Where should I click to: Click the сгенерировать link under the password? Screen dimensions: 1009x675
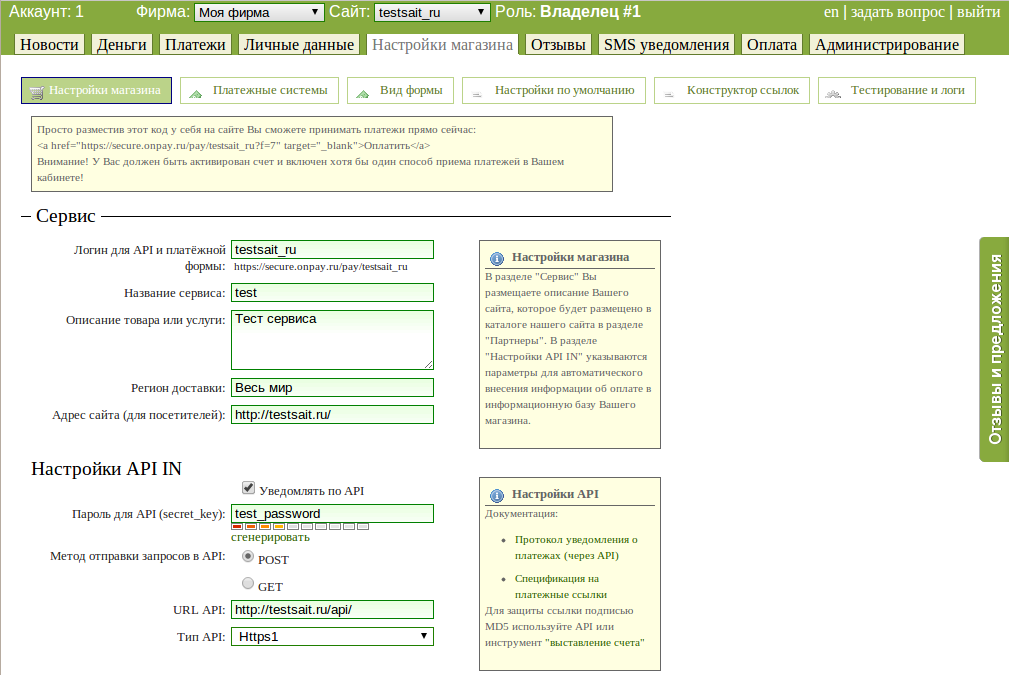click(270, 537)
